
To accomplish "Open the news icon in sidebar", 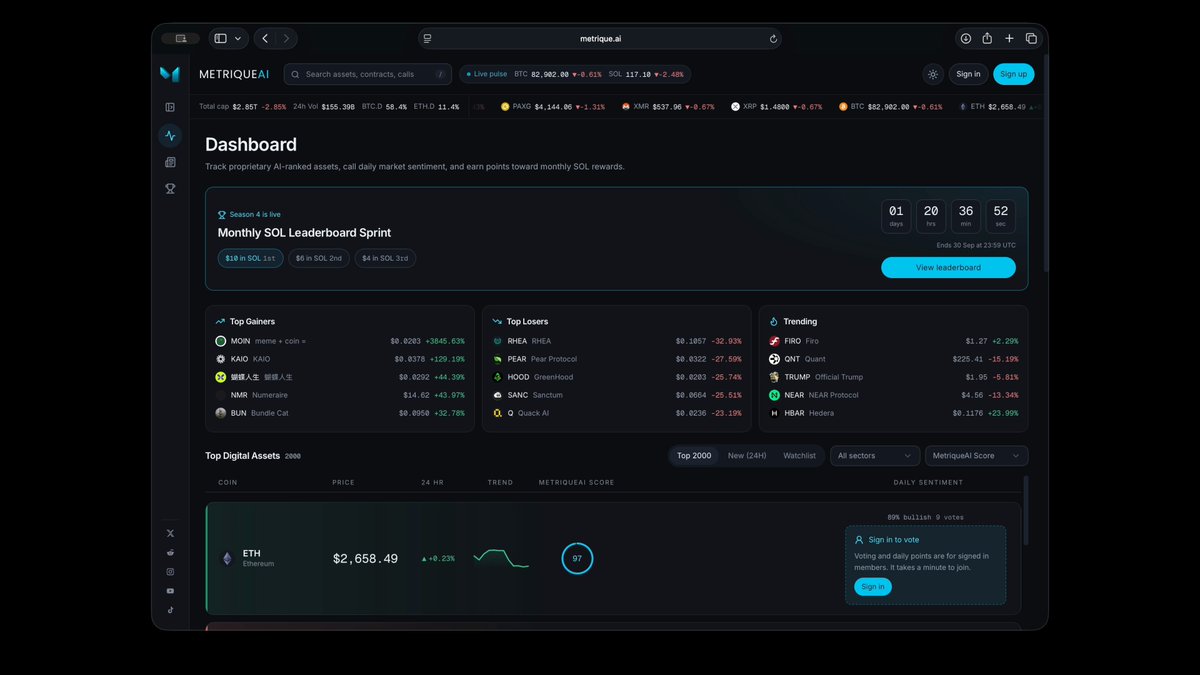I will pos(170,162).
